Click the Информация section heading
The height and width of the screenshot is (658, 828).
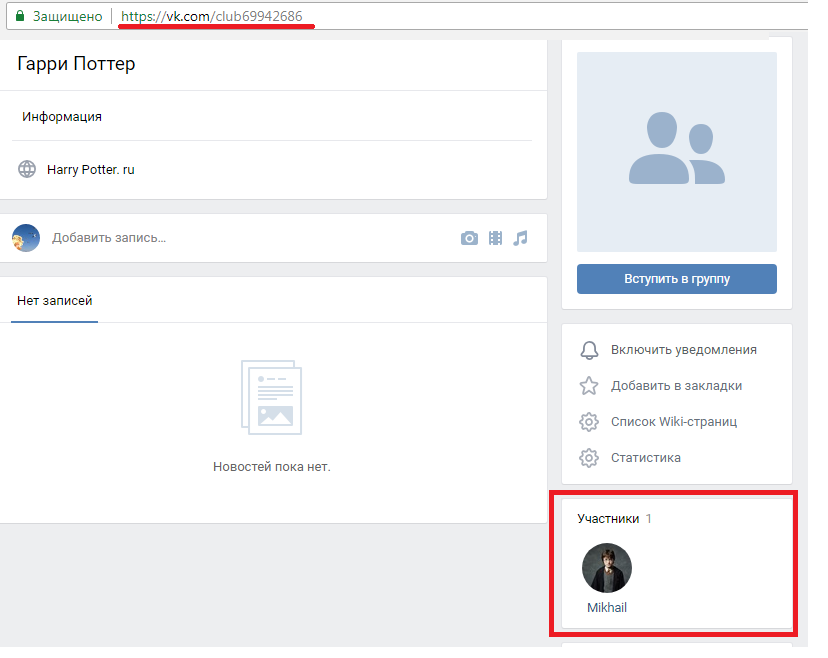pos(62,117)
